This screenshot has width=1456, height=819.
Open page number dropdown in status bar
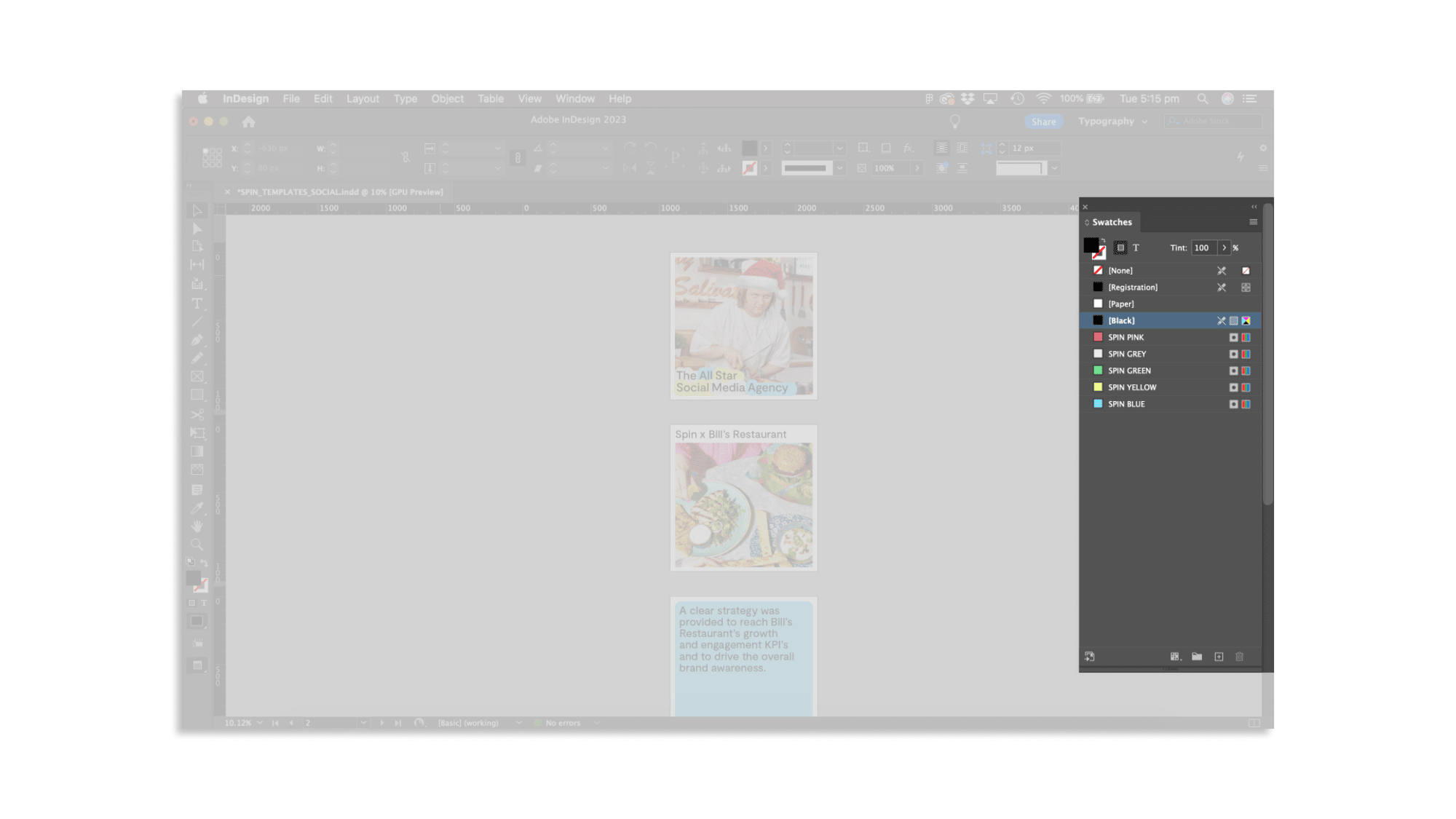[363, 723]
